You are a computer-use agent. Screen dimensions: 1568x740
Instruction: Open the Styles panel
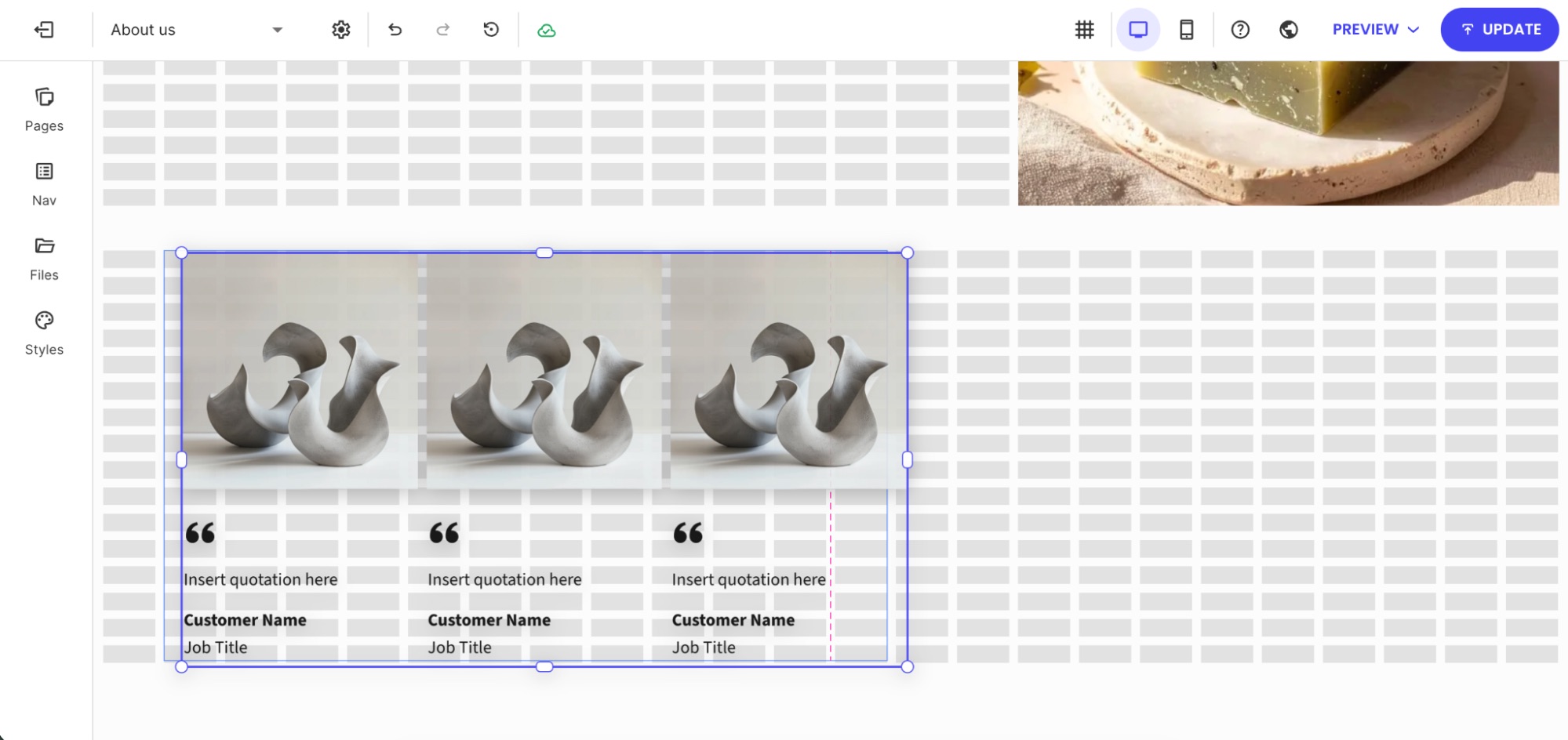44,333
